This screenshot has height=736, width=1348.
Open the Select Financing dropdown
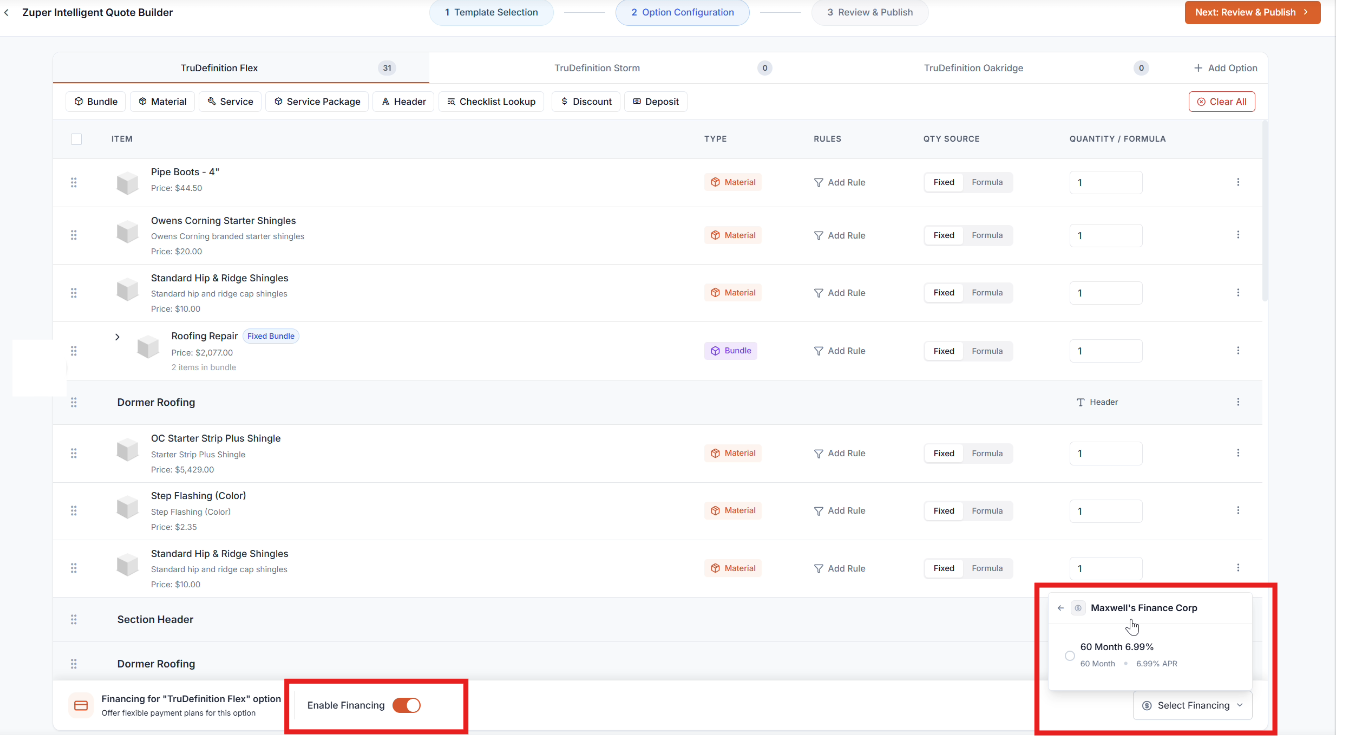click(1192, 706)
